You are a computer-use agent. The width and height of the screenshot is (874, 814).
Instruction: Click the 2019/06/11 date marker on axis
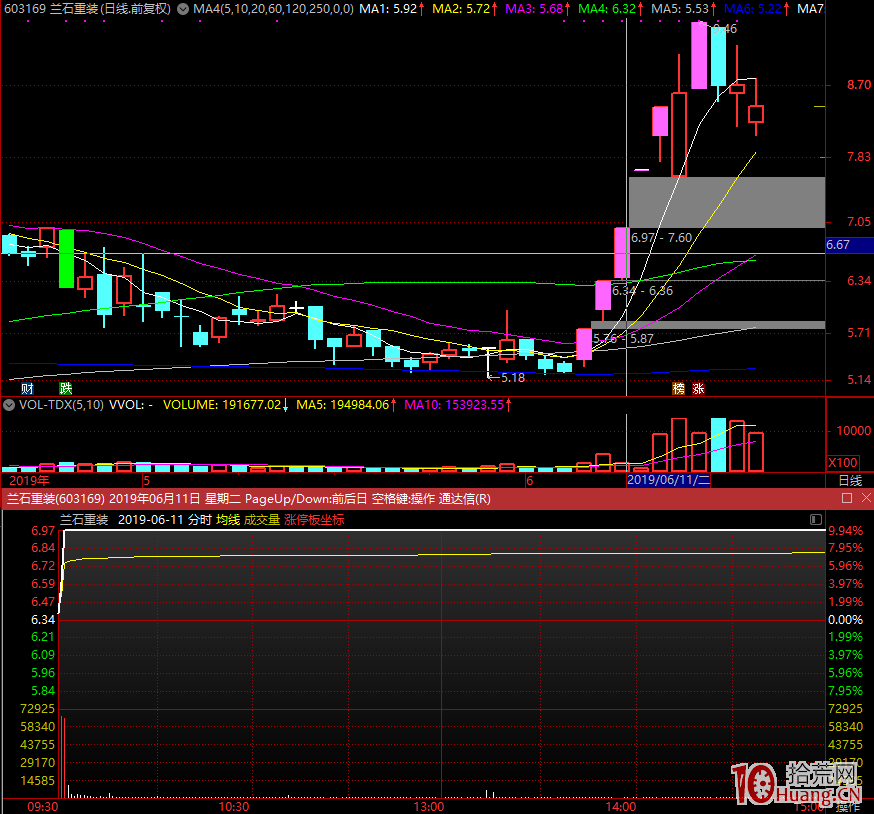[667, 481]
